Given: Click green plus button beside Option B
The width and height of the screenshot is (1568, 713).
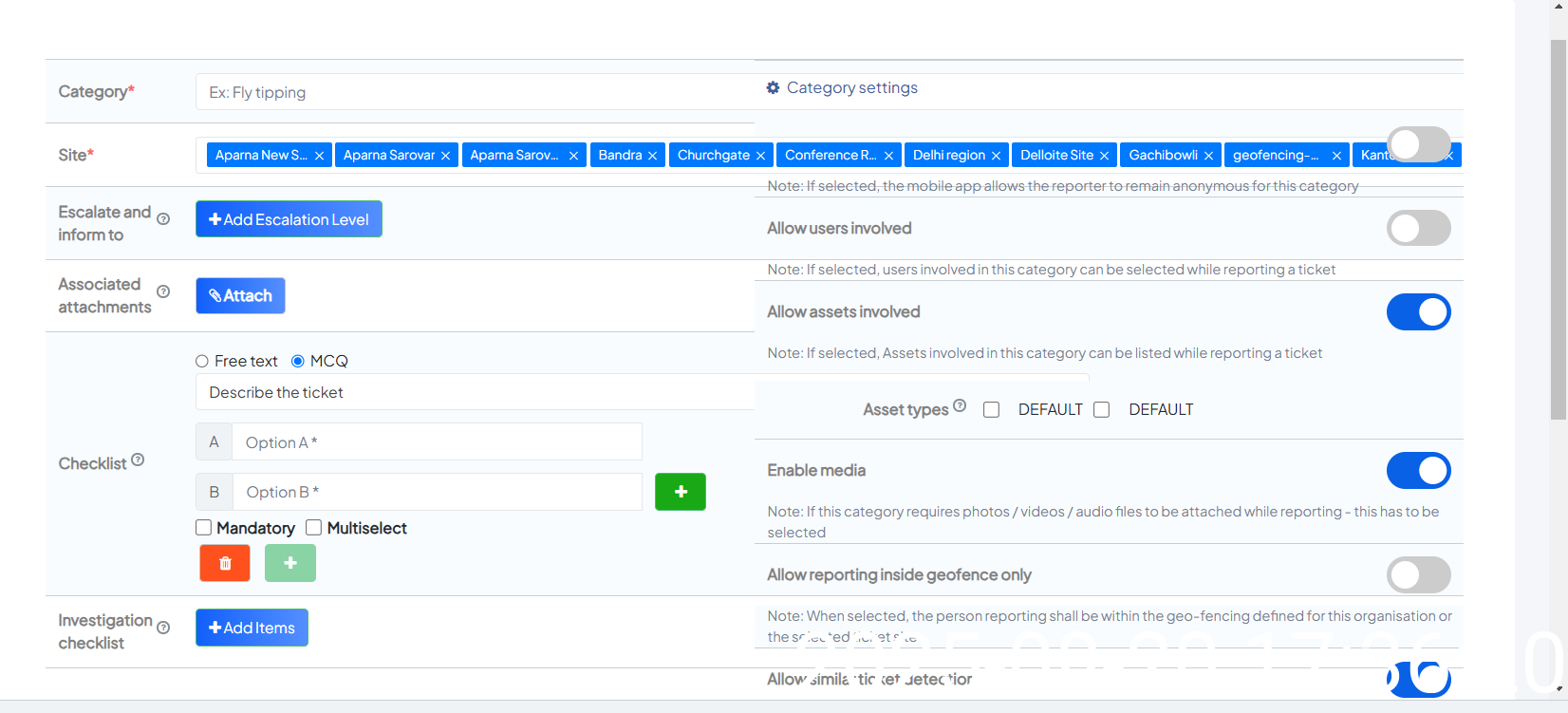Looking at the screenshot, I should (x=681, y=492).
